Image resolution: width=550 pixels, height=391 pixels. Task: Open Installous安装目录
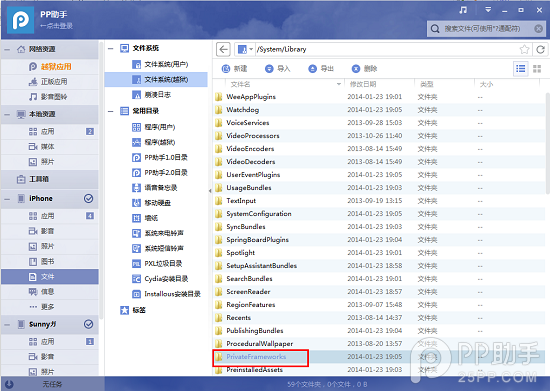click(x=166, y=294)
